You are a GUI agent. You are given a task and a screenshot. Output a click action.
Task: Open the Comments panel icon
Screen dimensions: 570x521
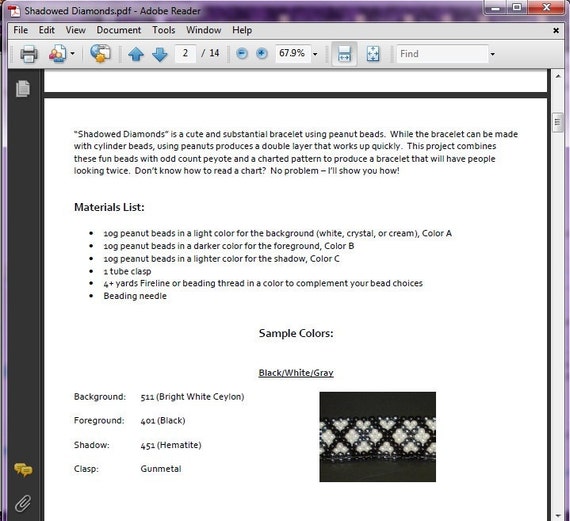point(23,470)
